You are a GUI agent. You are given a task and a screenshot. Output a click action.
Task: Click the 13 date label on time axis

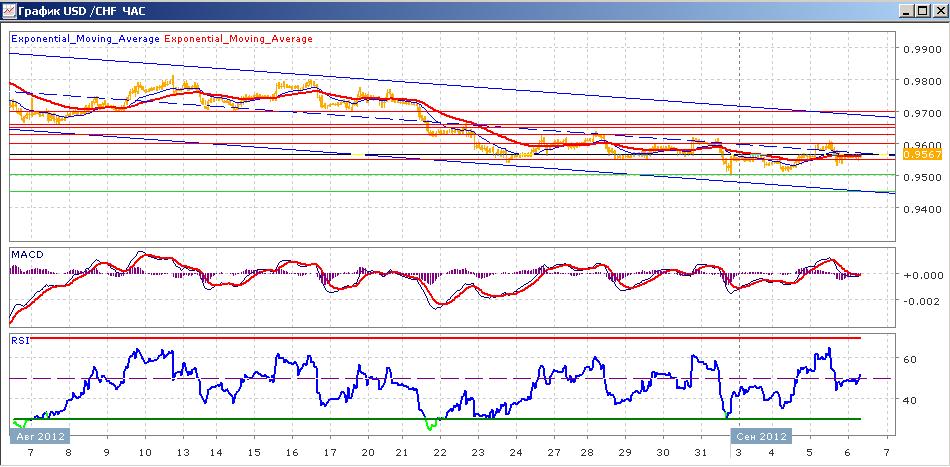coord(182,452)
